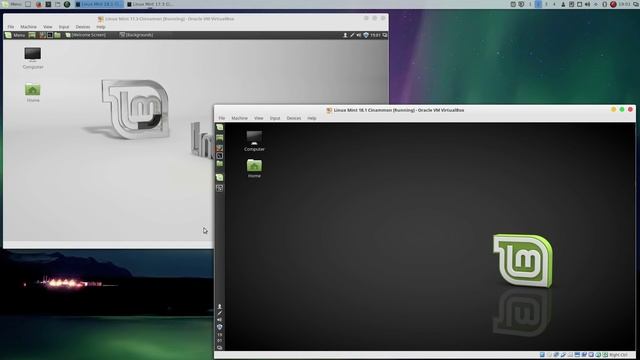Open Machine menu in Mint 17.3 VirtualBox window
Screen dimensions: 640x360
tap(29, 27)
